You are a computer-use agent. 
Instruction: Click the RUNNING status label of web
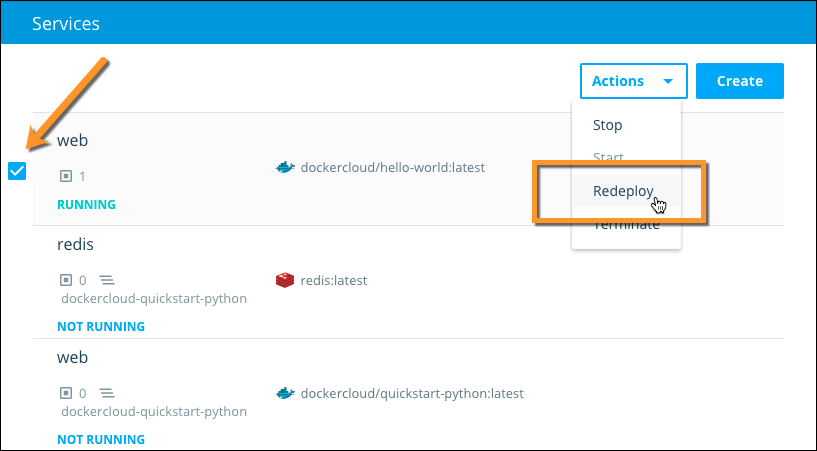86,205
